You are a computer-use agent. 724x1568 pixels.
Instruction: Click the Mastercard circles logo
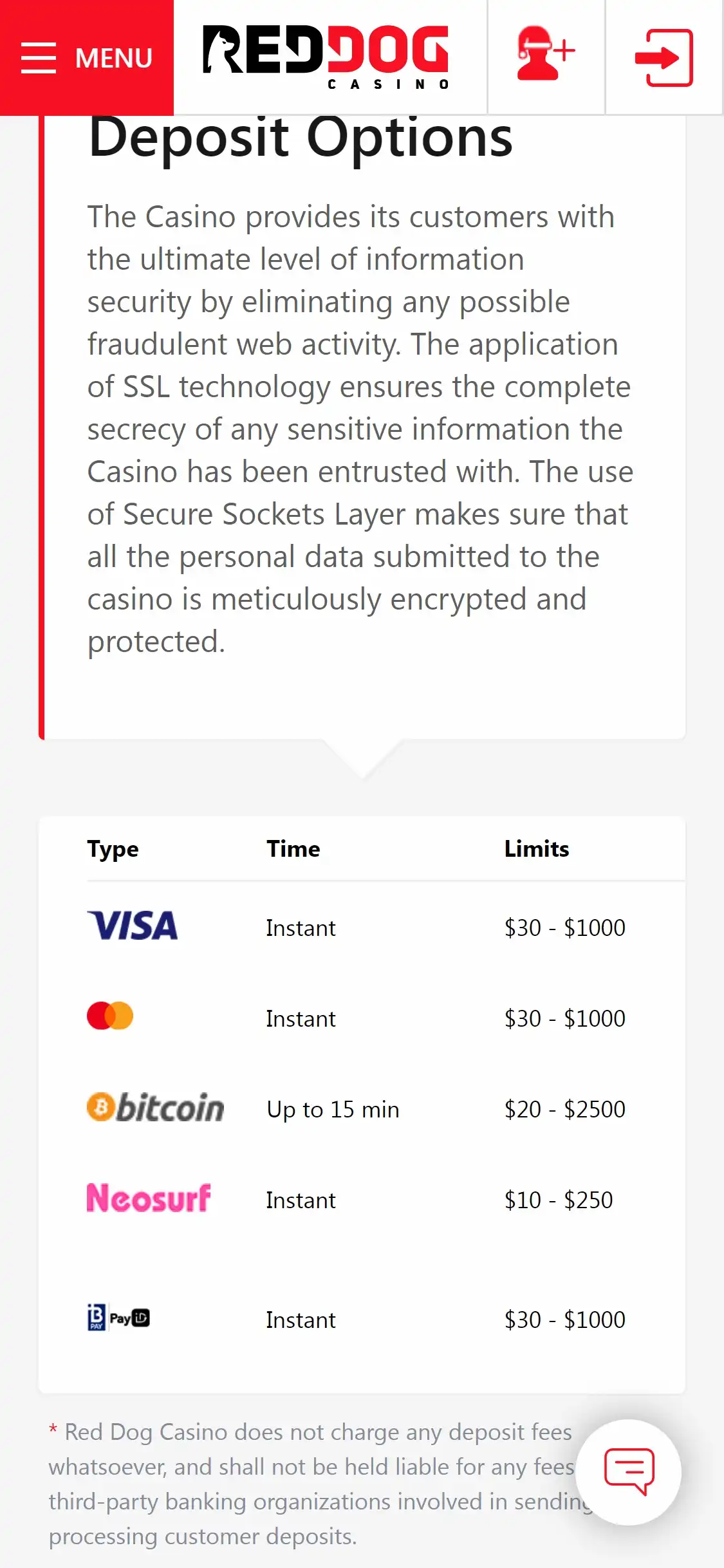pos(110,1016)
